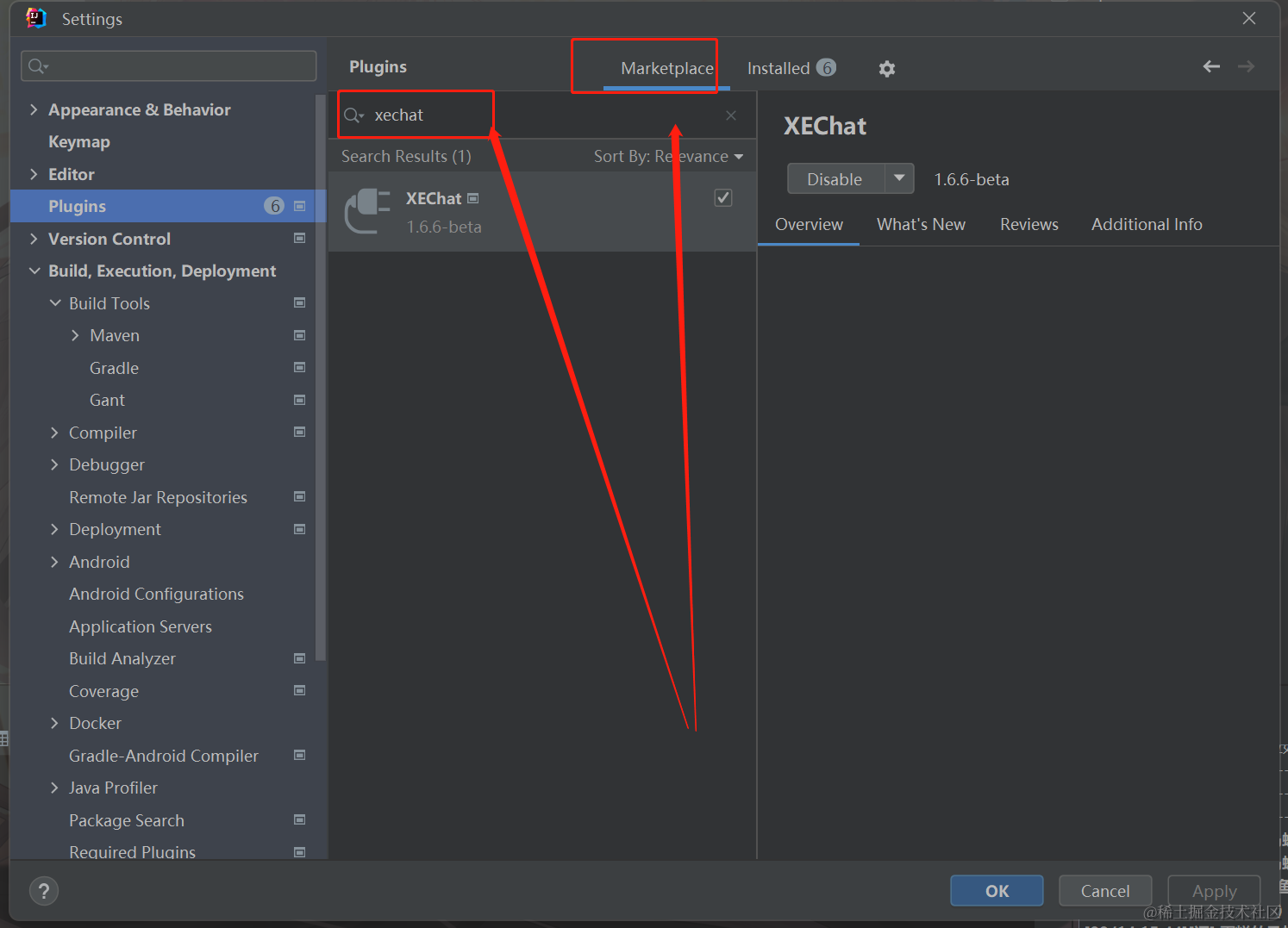
Task: Click the Cancel button
Action: click(x=1105, y=891)
